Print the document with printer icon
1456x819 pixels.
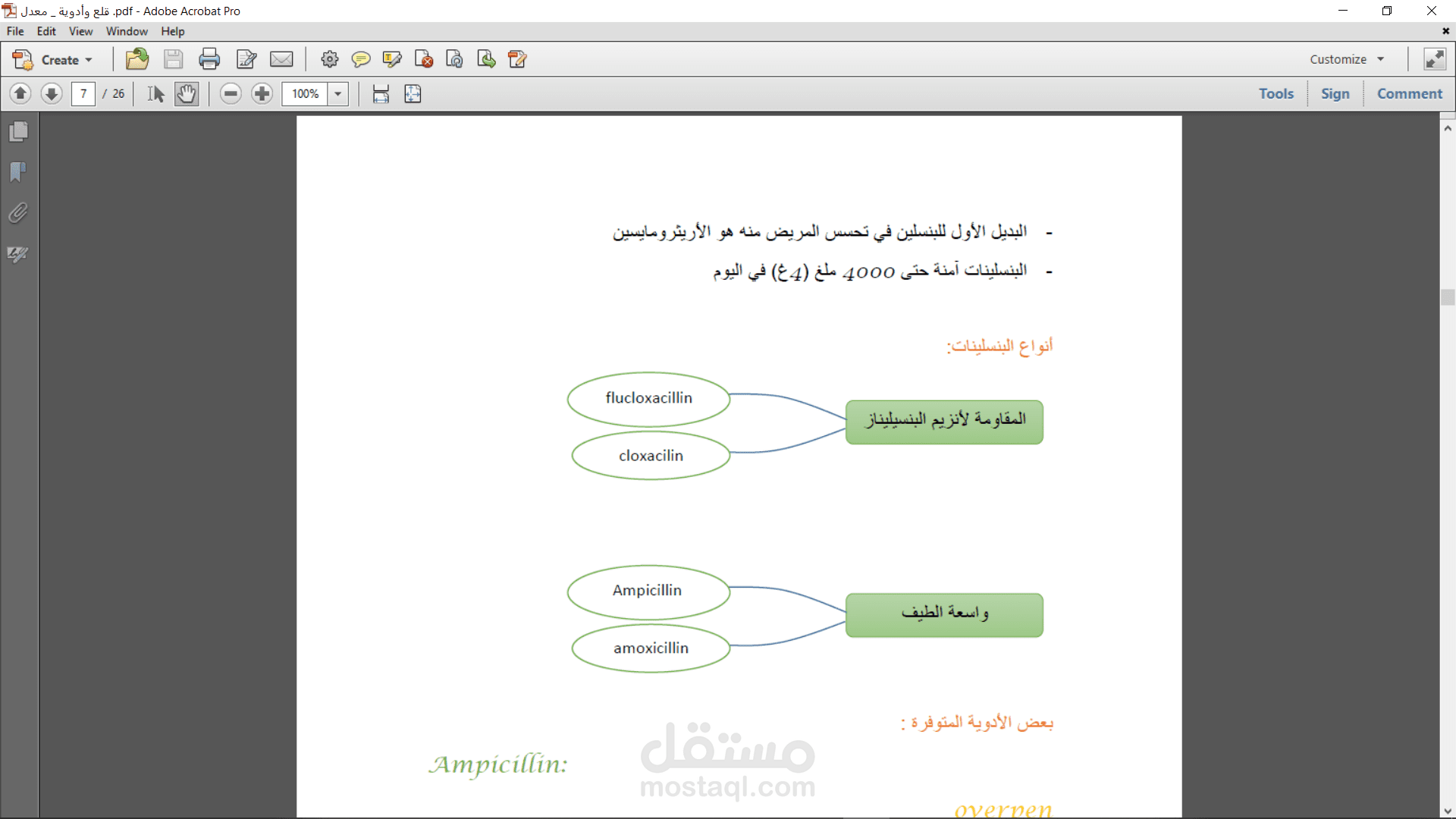[209, 59]
